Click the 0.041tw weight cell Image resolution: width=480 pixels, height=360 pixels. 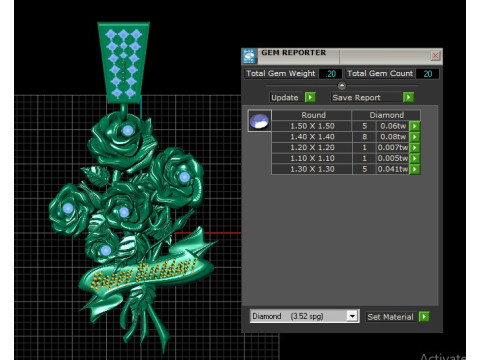tap(393, 169)
